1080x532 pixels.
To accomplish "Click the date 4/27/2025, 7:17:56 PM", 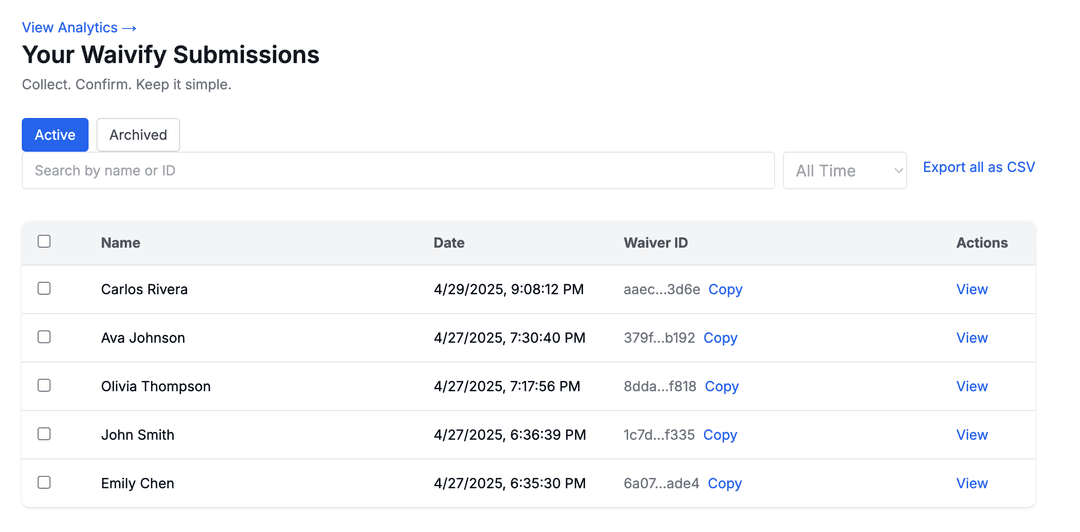I will pyautogui.click(x=507, y=387).
